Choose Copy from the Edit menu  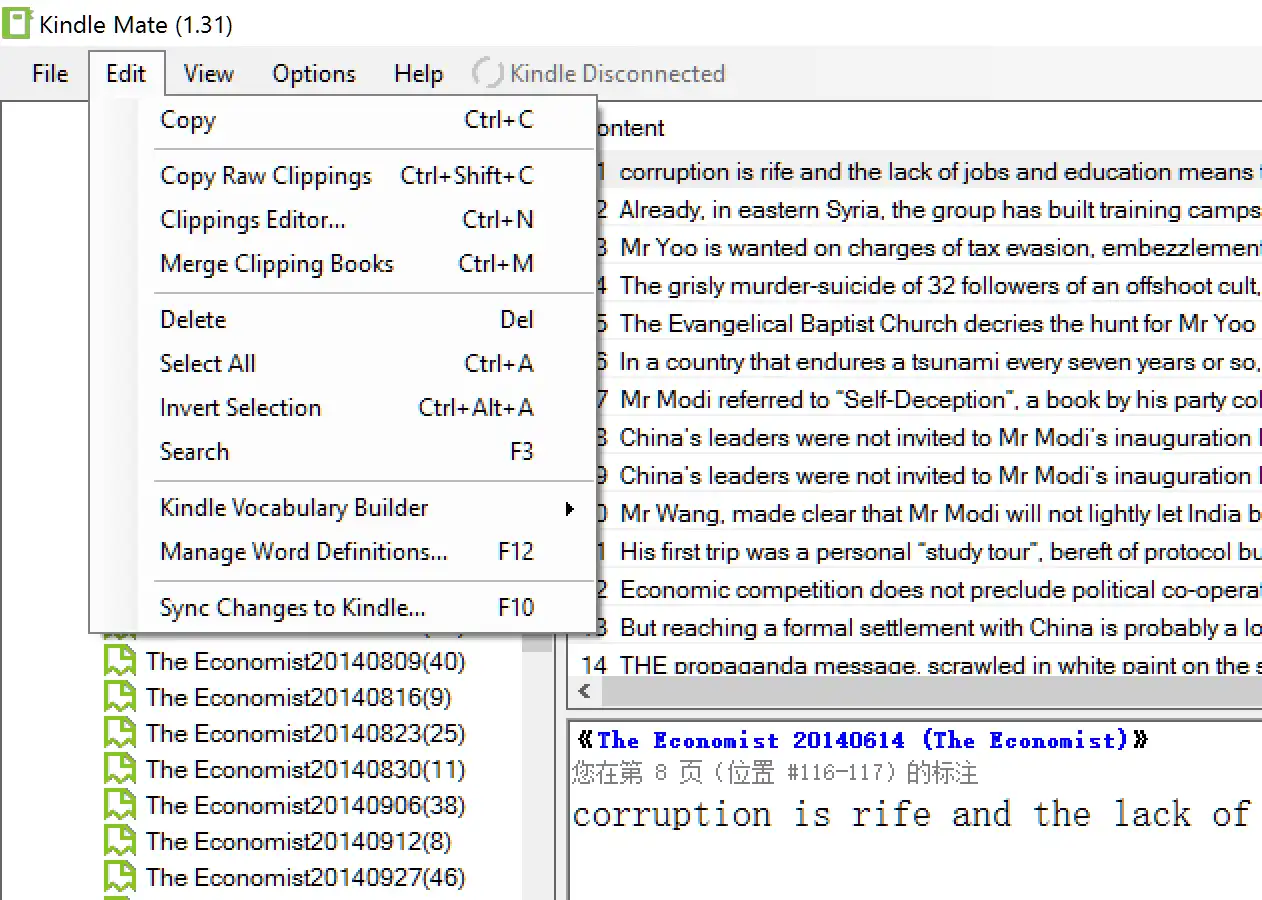(347, 120)
